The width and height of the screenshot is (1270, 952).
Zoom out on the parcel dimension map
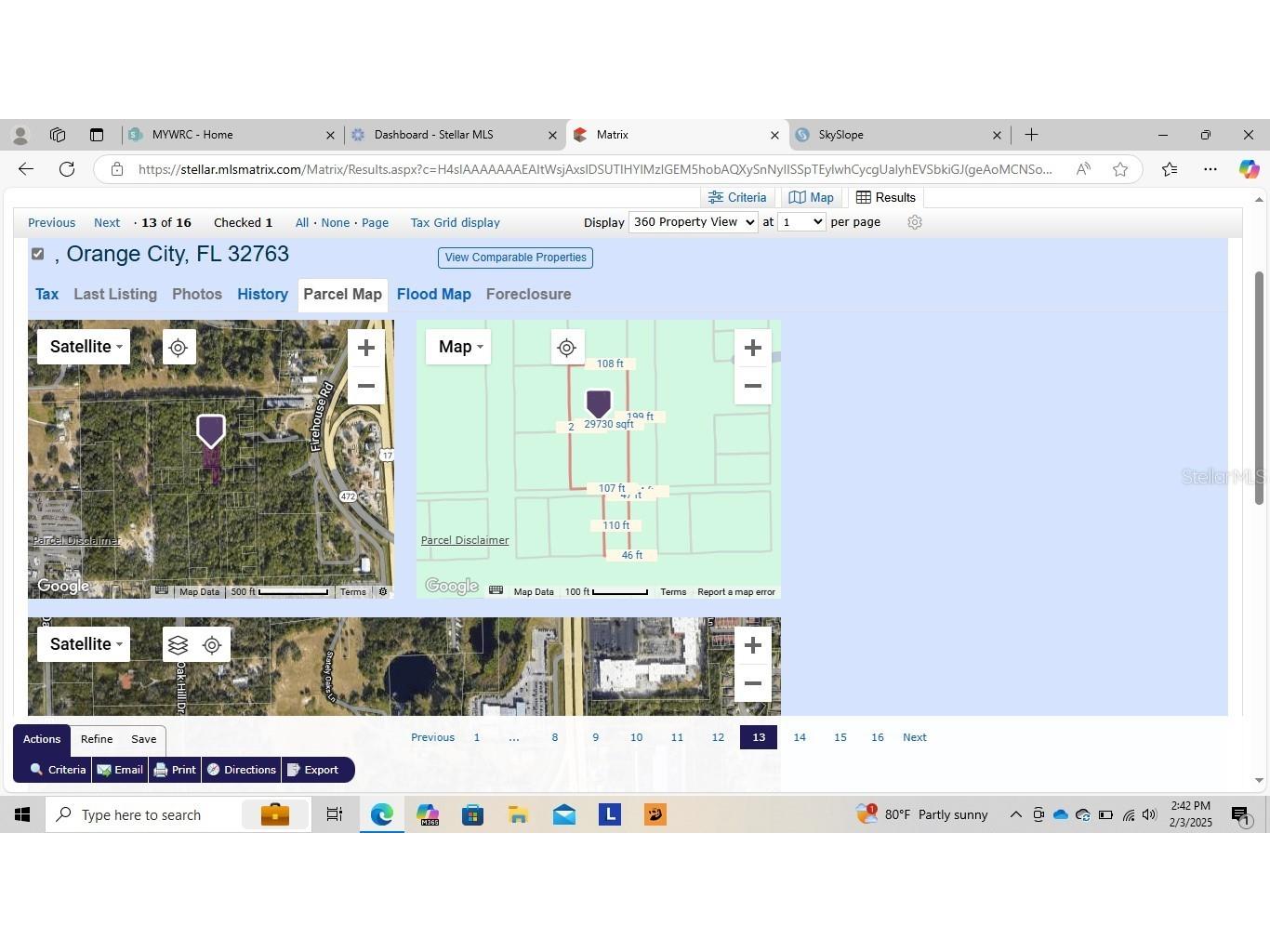click(x=752, y=386)
